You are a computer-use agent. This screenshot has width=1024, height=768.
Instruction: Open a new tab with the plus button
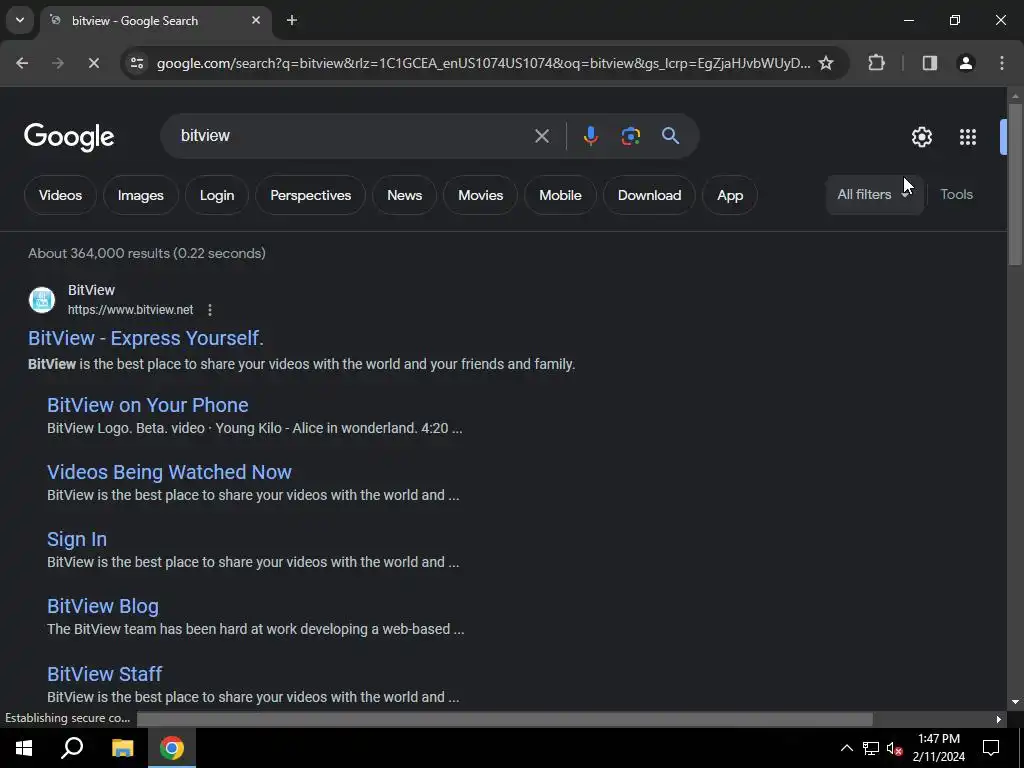point(292,20)
